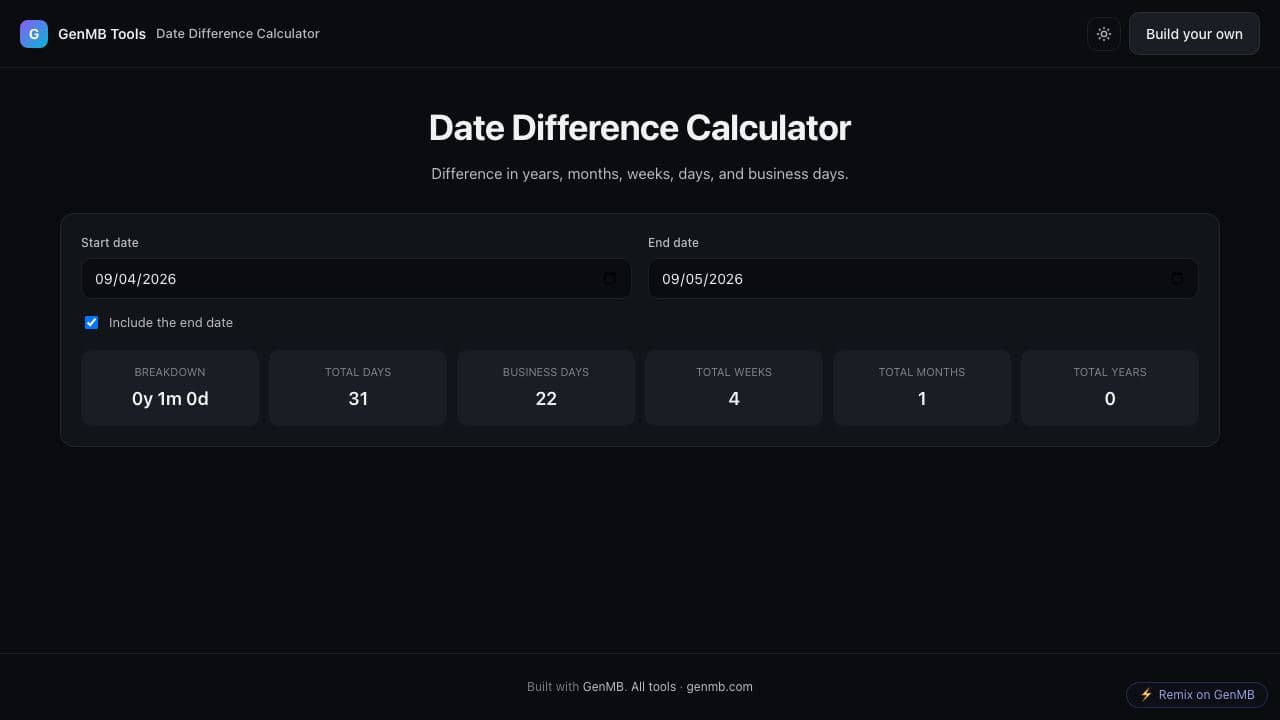Click the Total Days value 31
This screenshot has height=720, width=1280.
point(358,399)
